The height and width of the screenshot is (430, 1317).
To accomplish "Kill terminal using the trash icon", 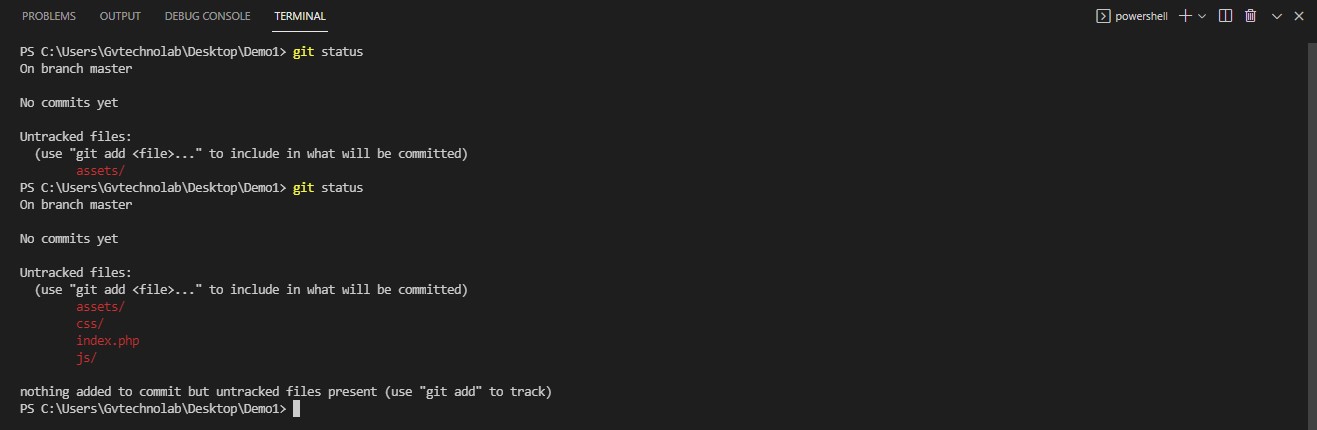I will 1251,16.
